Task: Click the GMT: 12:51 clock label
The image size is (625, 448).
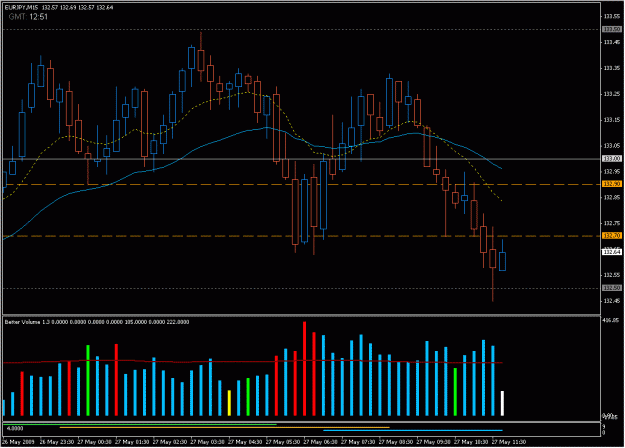Action: [x=28, y=17]
